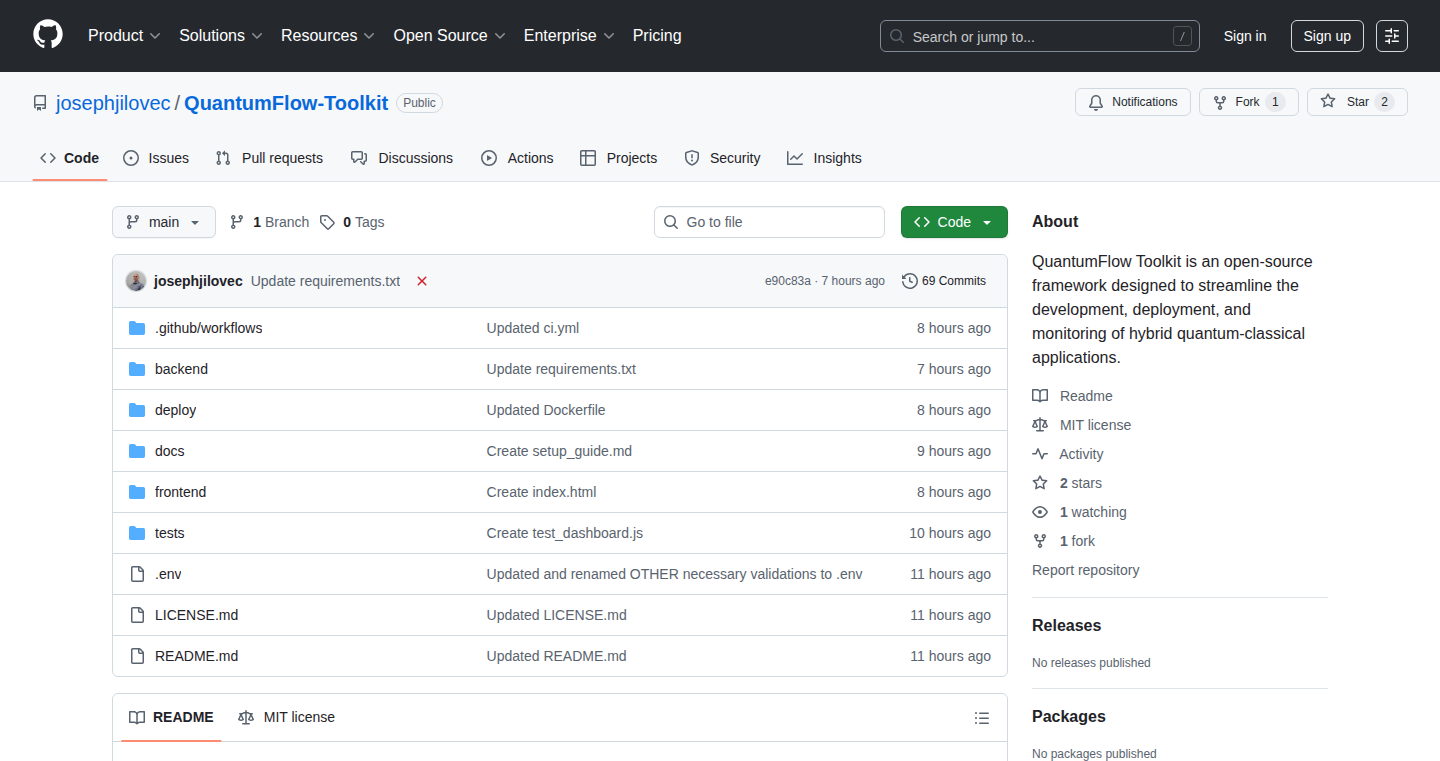1440x761 pixels.
Task: Open the README outline list icon
Action: pyautogui.click(x=982, y=718)
